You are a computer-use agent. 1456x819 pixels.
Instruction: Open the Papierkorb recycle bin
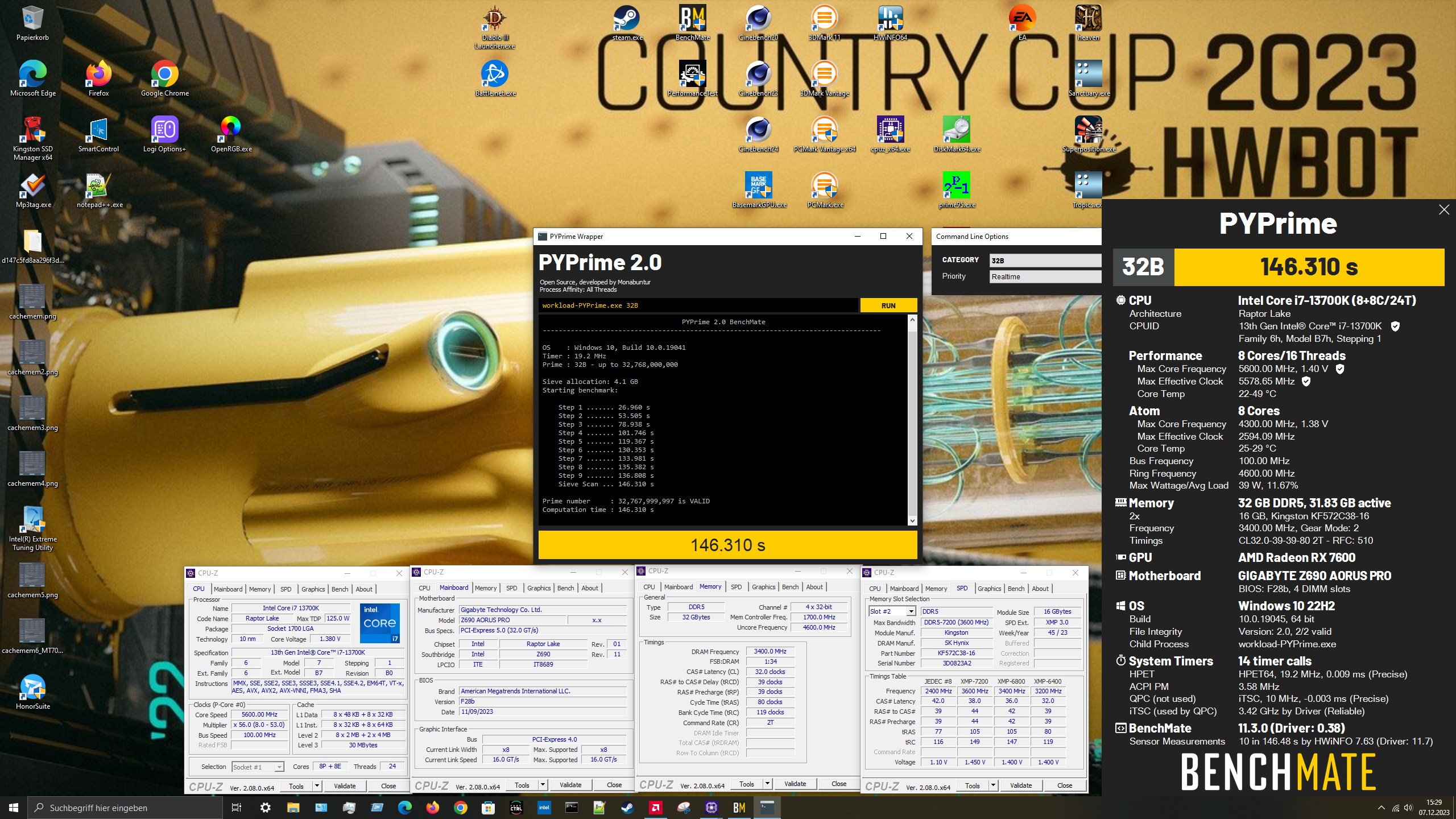[x=33, y=23]
